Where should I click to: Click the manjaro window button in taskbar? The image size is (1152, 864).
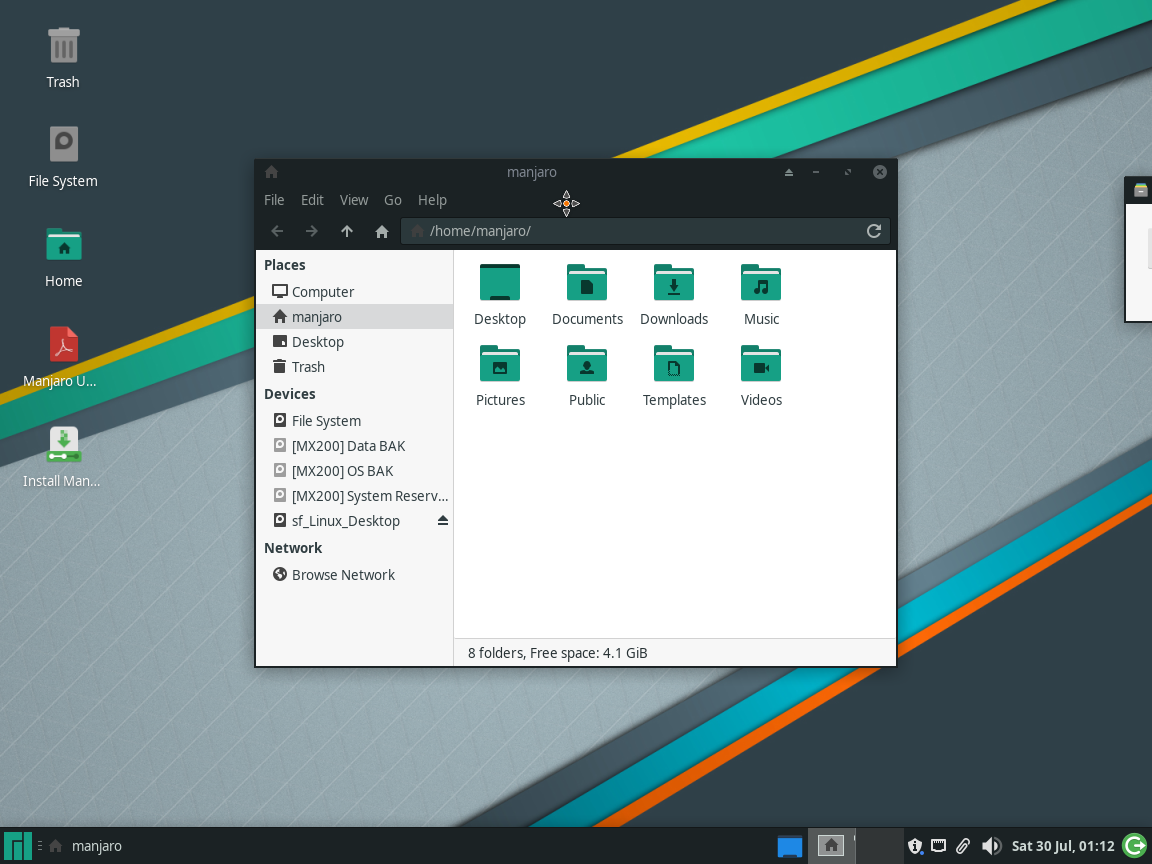pyautogui.click(x=85, y=846)
